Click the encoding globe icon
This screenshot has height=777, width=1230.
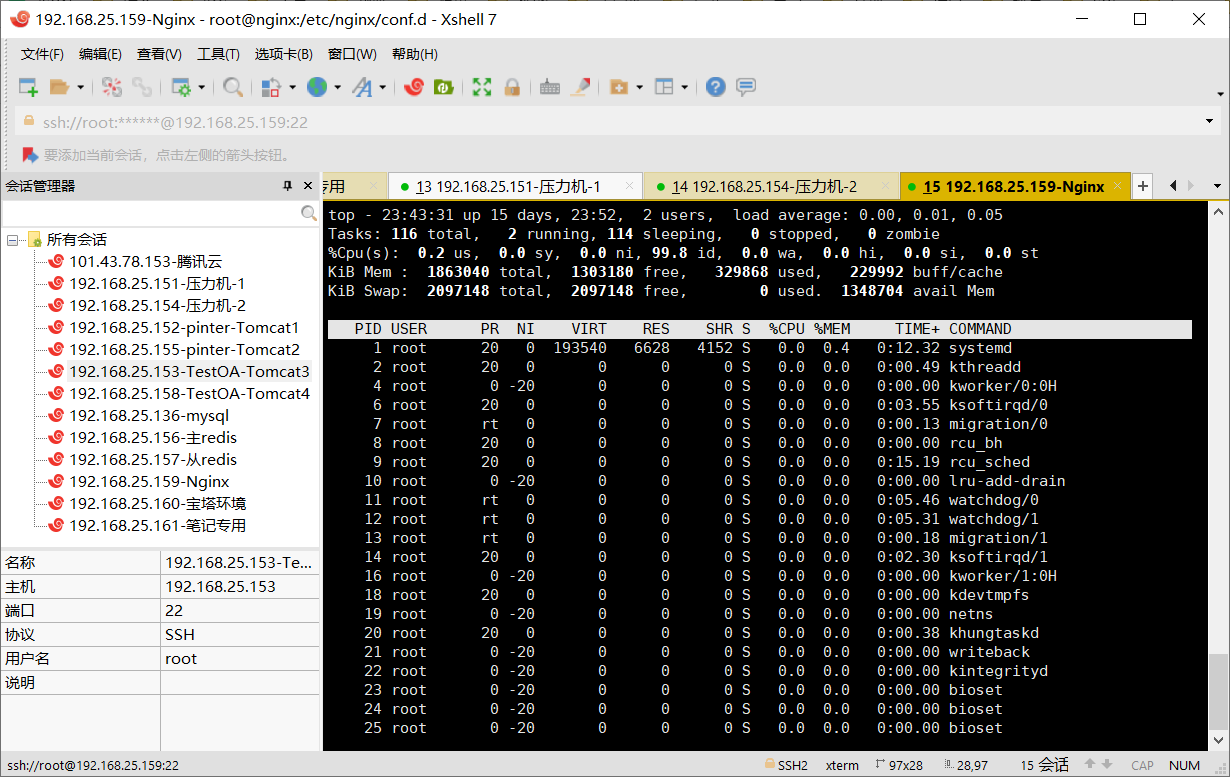tap(317, 87)
